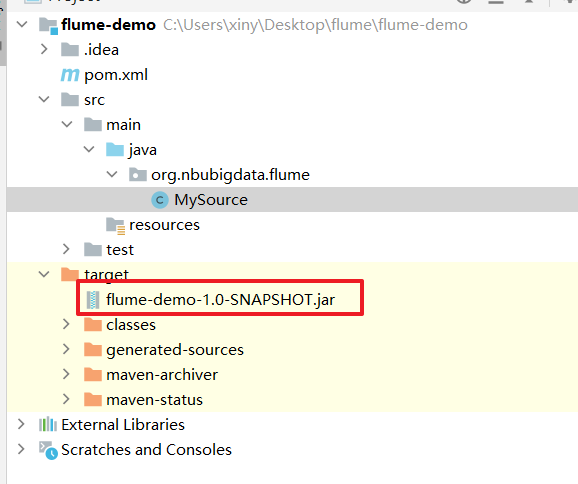Image resolution: width=578 pixels, height=484 pixels.
Task: Click the Maven pom.xml file icon
Action: coord(70,75)
